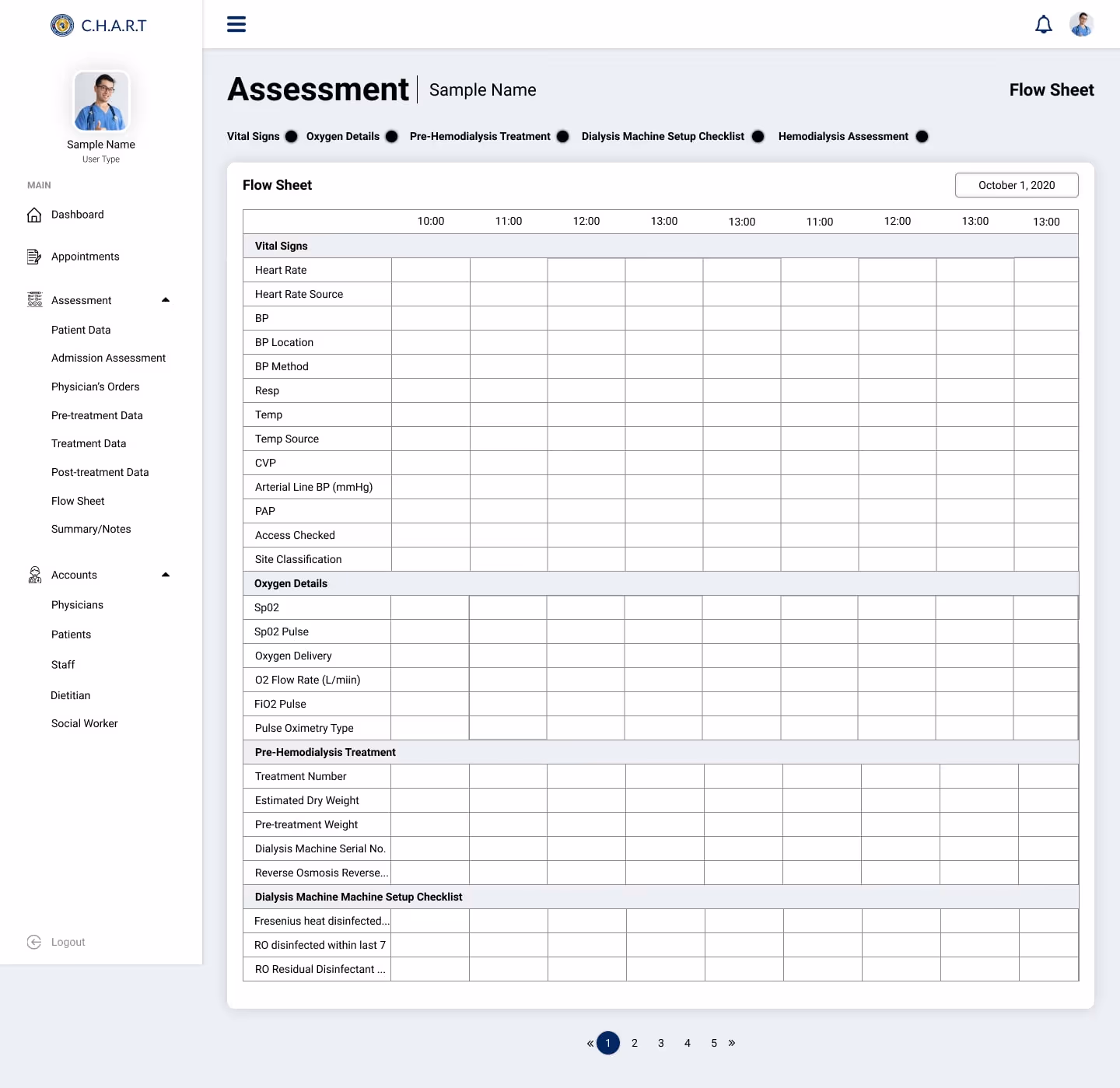This screenshot has width=1120, height=1088.
Task: Open Treatment Data page
Action: click(89, 443)
